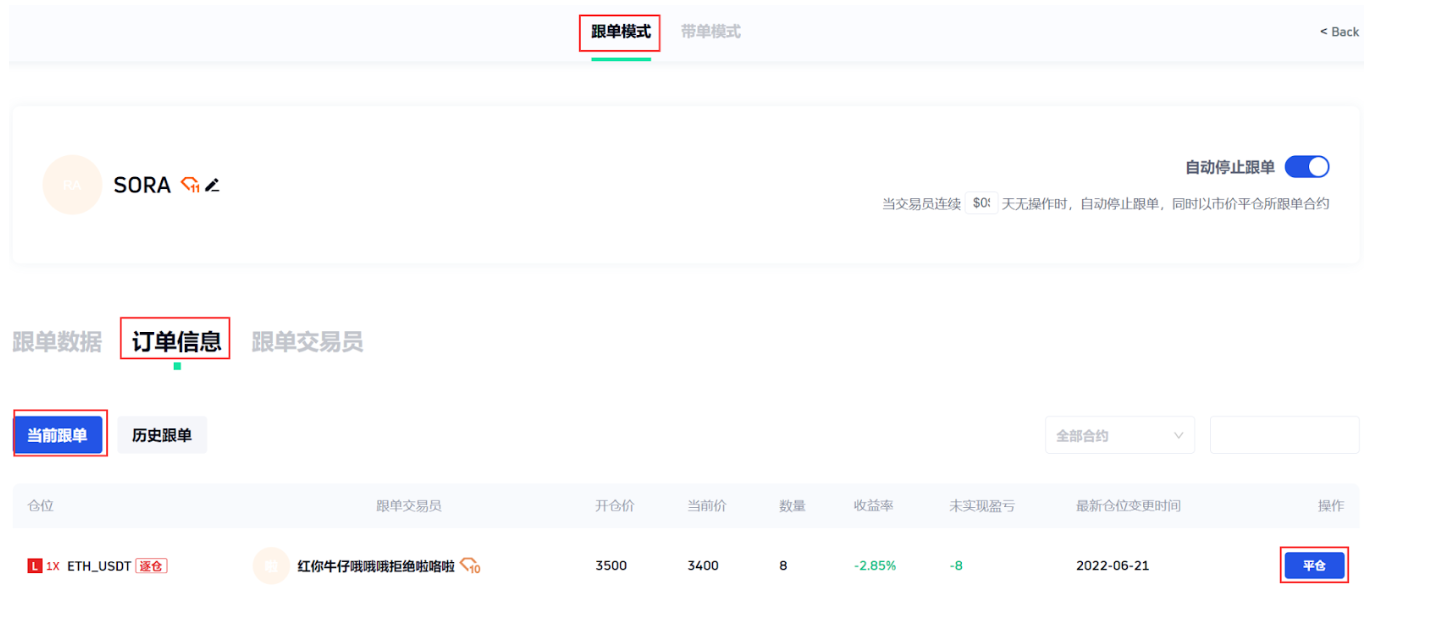This screenshot has height=621, width=1456.
Task: Toggle the 自动停止跟单 switch
Action: pos(1306,167)
